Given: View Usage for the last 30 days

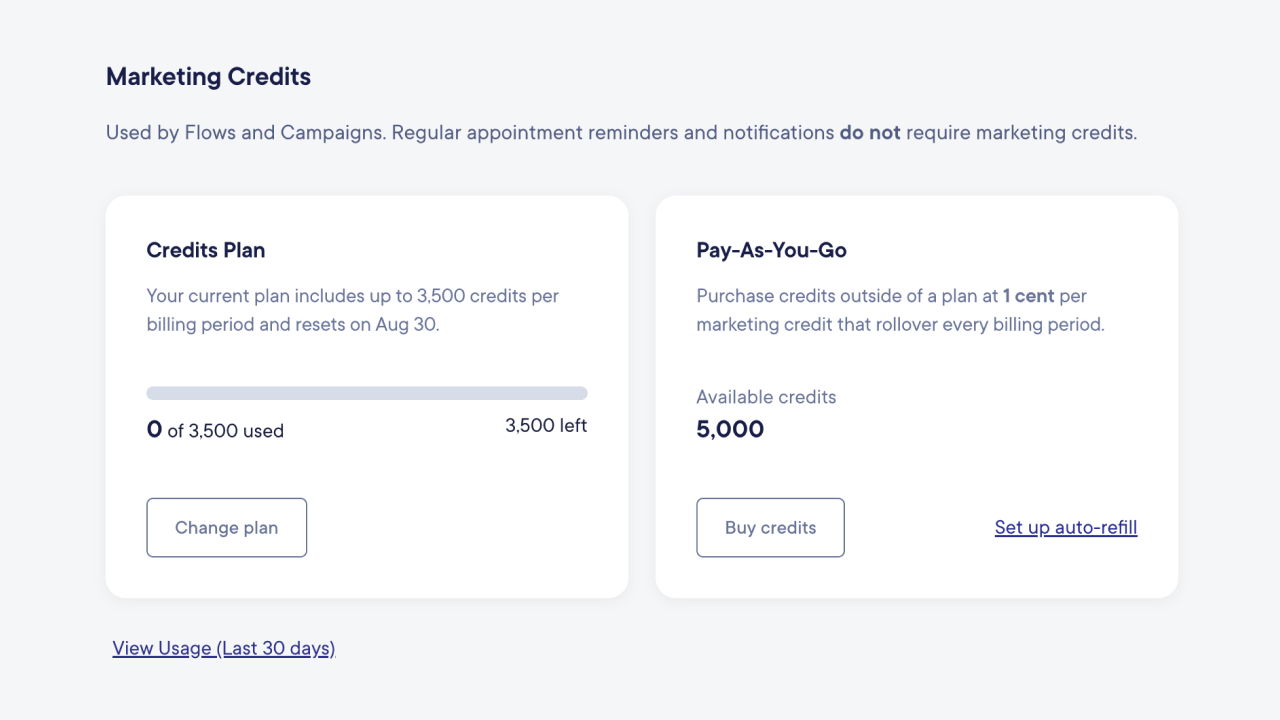Looking at the screenshot, I should coord(224,648).
